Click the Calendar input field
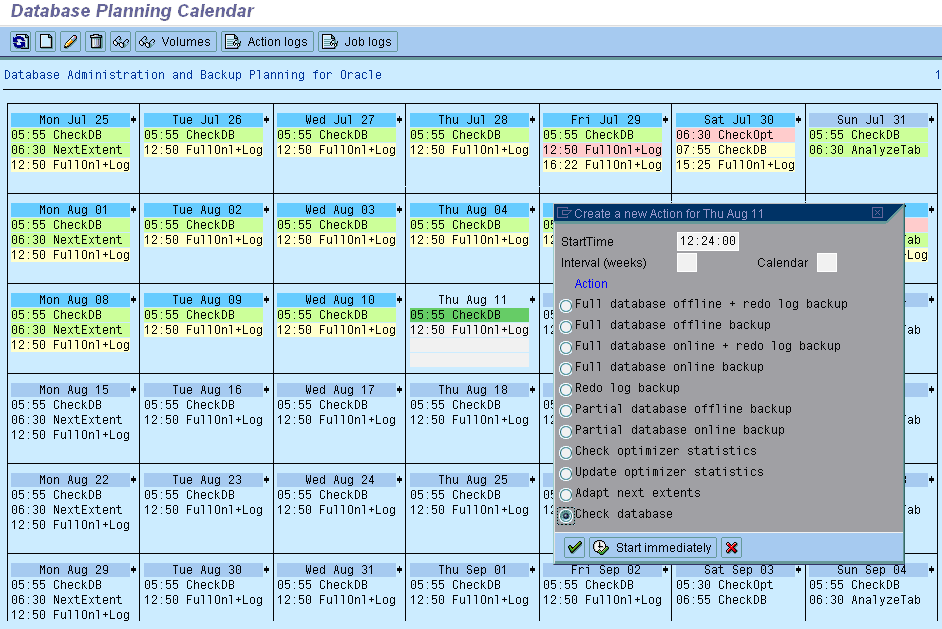The height and width of the screenshot is (629, 942). 827,263
